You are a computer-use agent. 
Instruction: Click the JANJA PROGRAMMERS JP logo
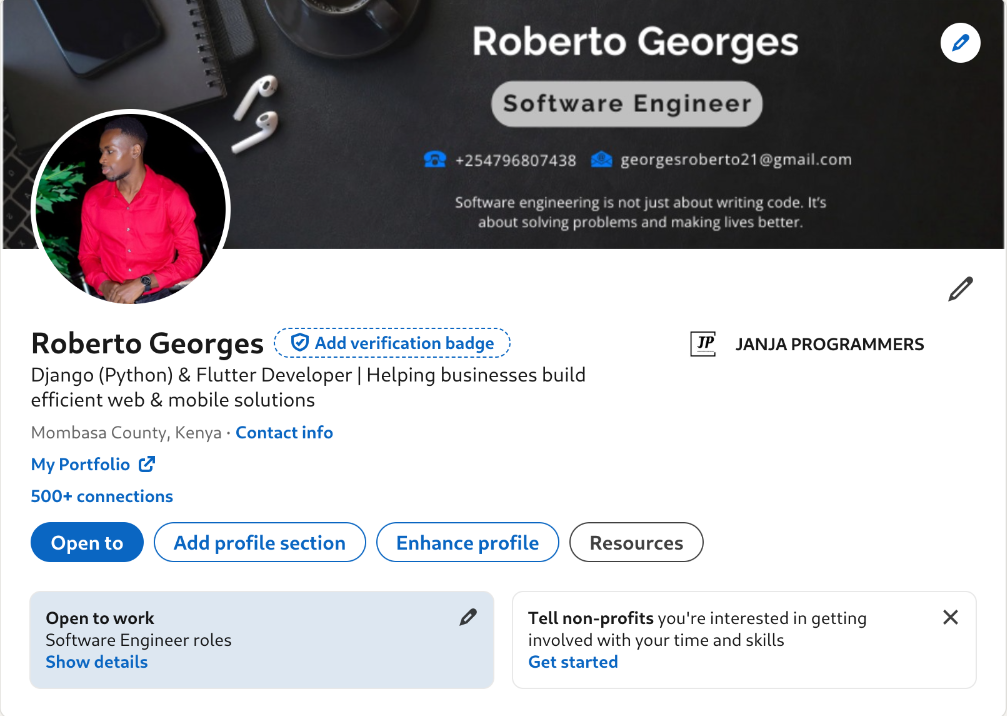coord(704,343)
